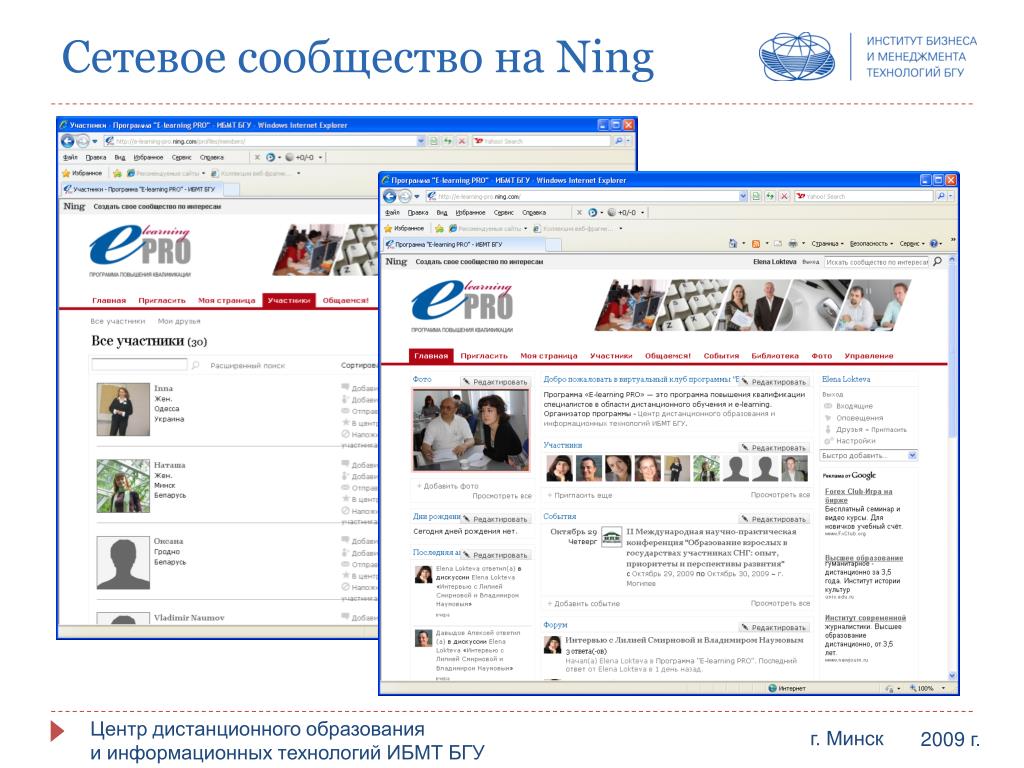Click member search field in Участники window
Screen dimensions: 1024x768
click(140, 365)
